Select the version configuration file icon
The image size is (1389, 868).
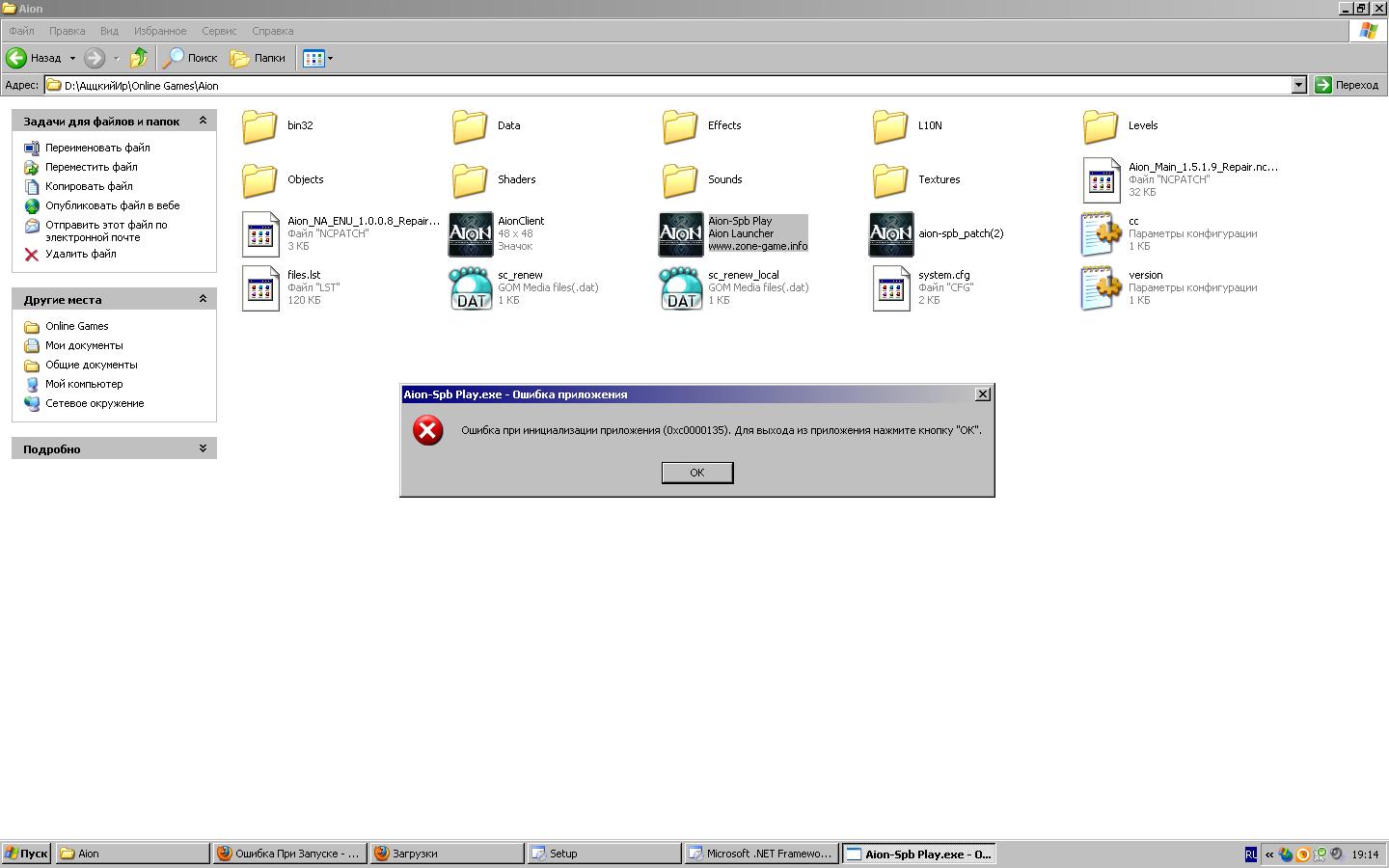click(1102, 288)
